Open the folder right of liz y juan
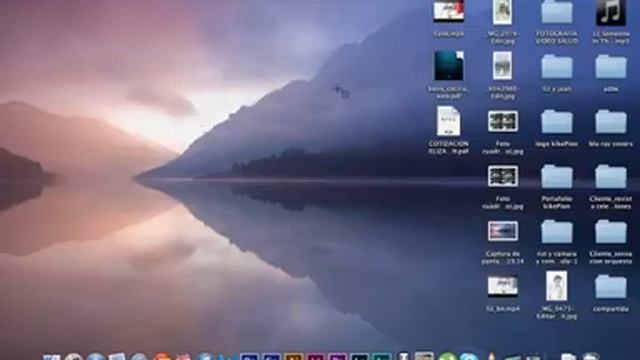 (x=611, y=67)
